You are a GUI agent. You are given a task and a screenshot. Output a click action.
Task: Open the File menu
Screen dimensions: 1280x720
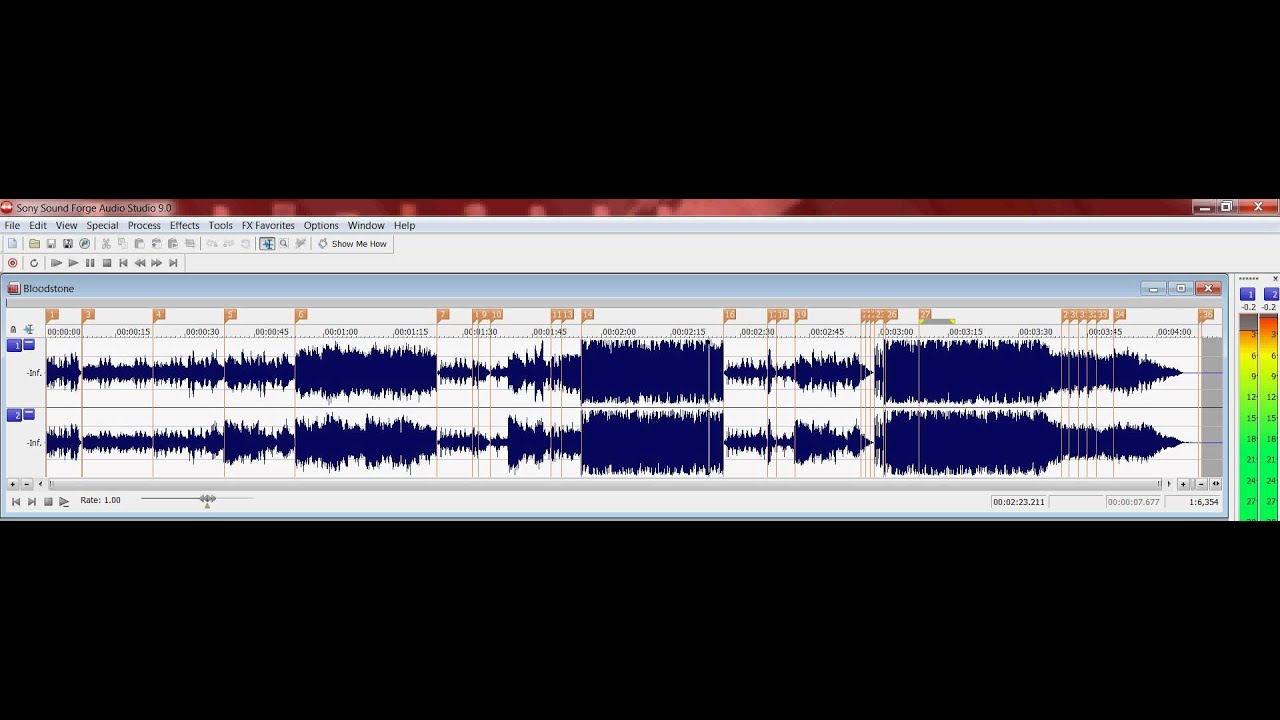click(x=12, y=226)
